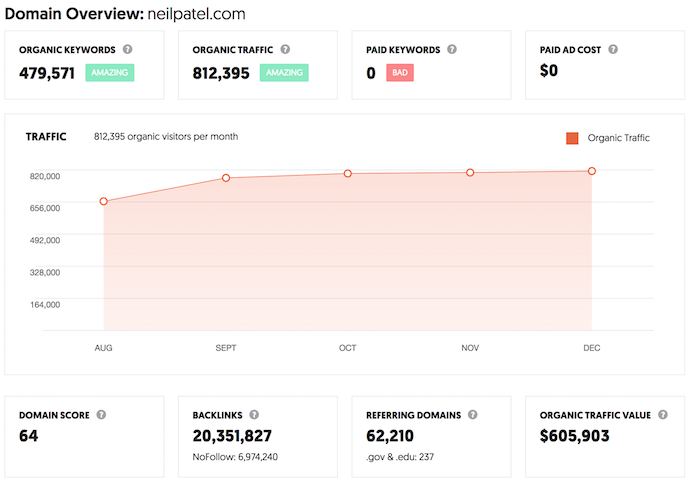Click '812,395 organic visitors per month' subtitle
Screen dimensions: 689x481
point(166,137)
